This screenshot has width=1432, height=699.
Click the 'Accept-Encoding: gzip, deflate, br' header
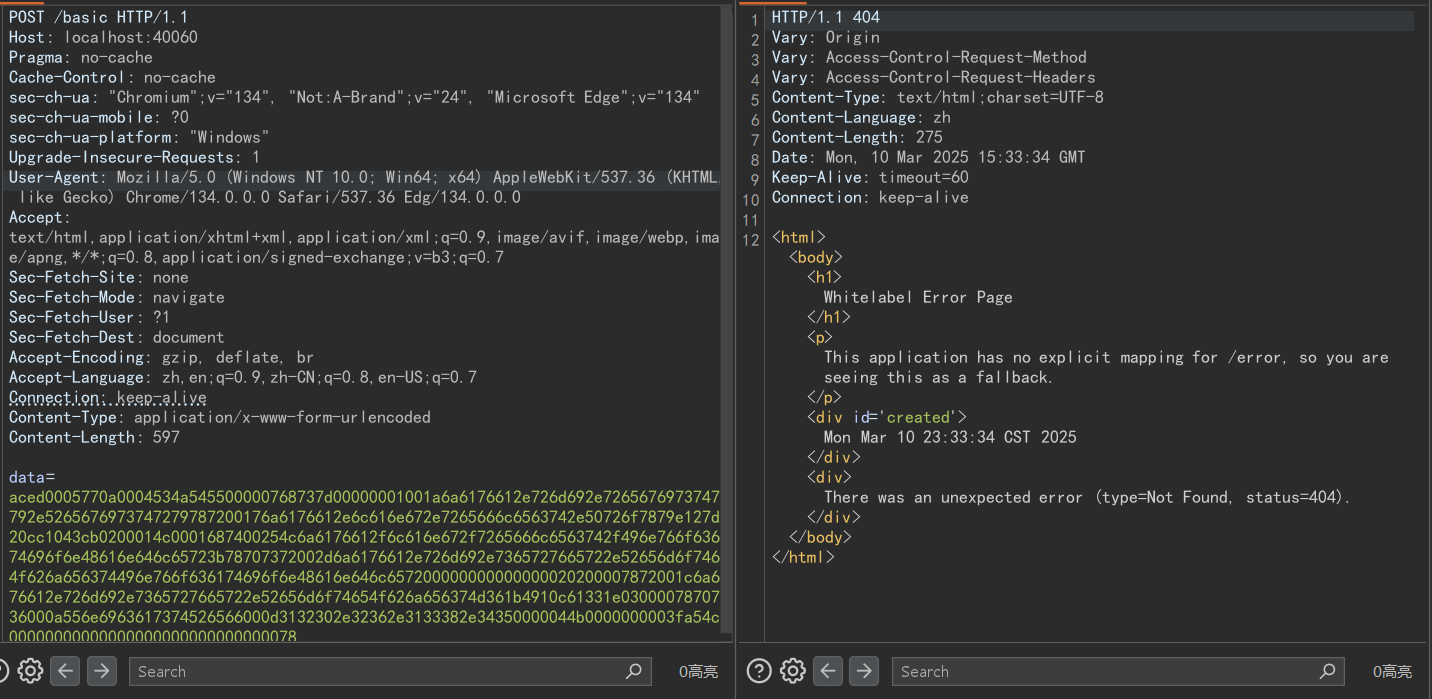coord(161,357)
